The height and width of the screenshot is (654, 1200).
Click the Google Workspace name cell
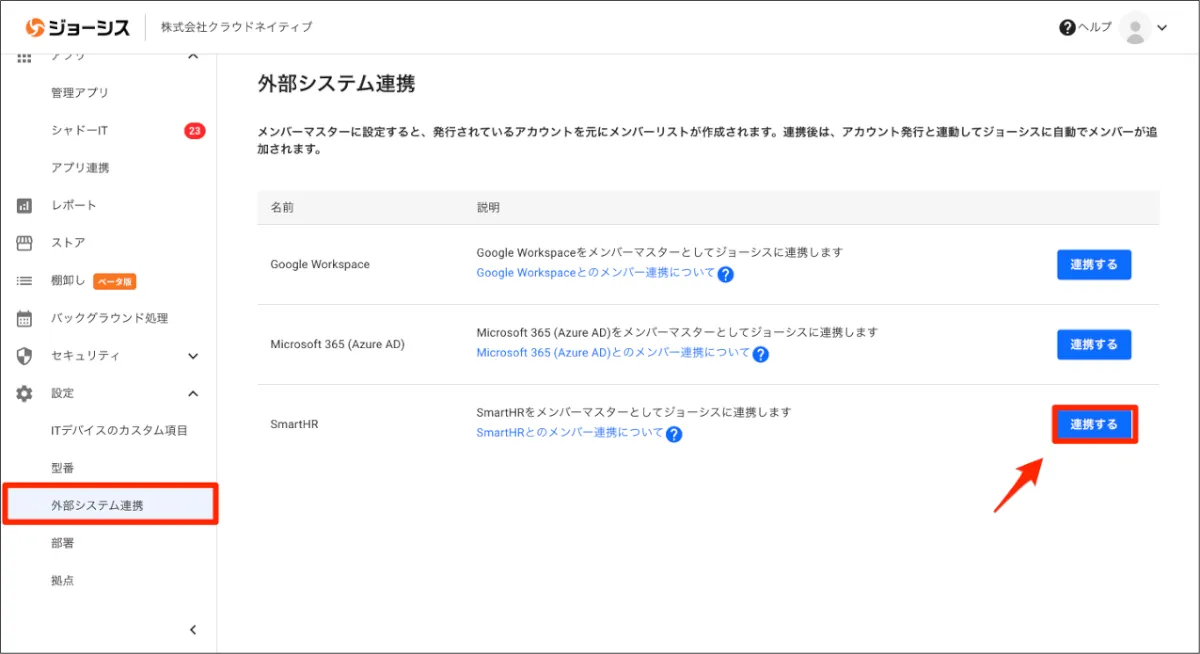[320, 265]
